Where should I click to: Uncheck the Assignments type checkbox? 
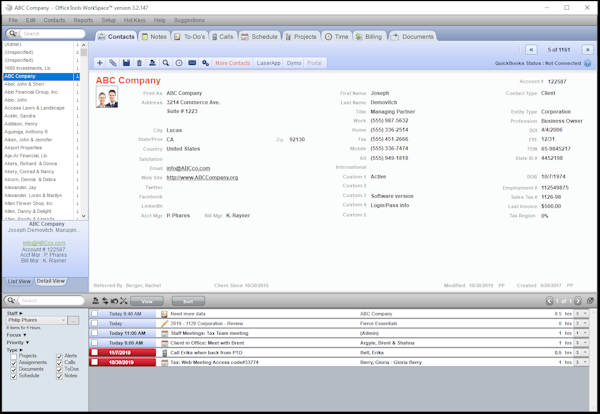[14, 363]
